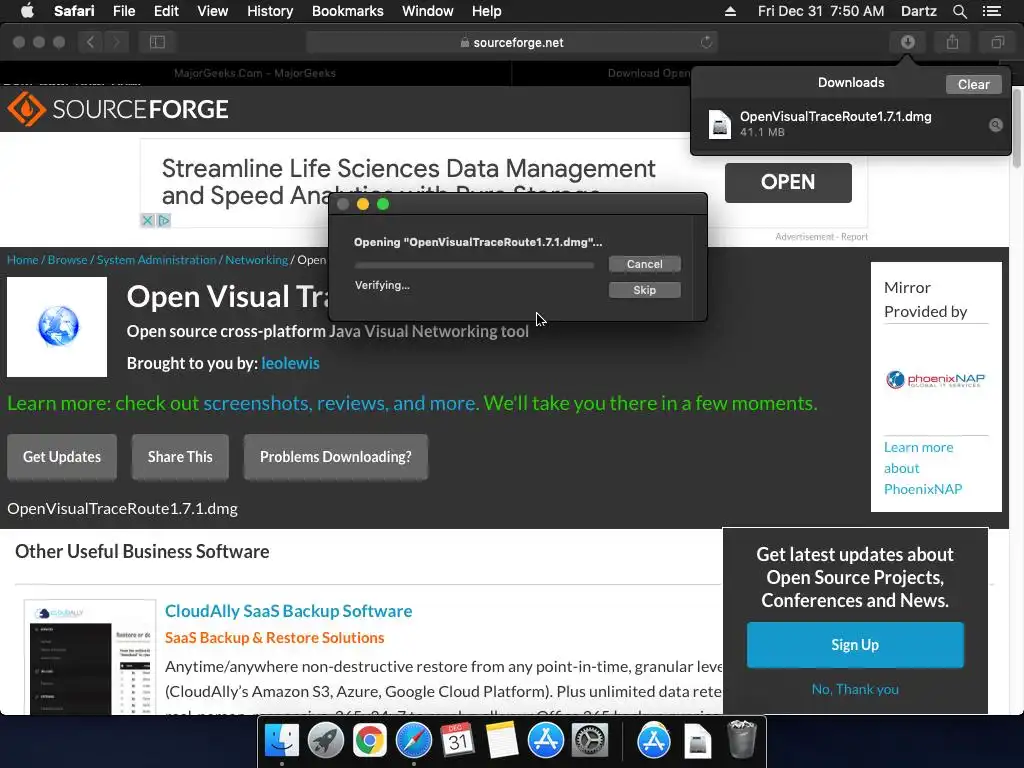Open the Safari menu
1024x768 pixels.
tap(74, 11)
